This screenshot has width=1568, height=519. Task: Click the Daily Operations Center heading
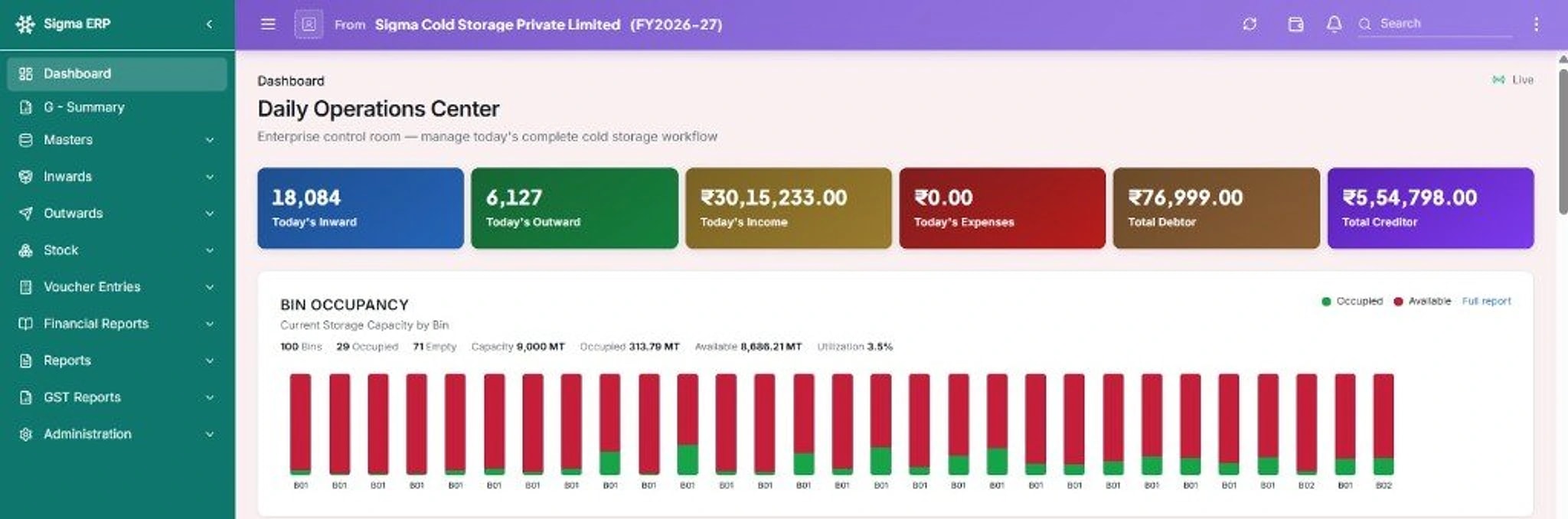[378, 109]
